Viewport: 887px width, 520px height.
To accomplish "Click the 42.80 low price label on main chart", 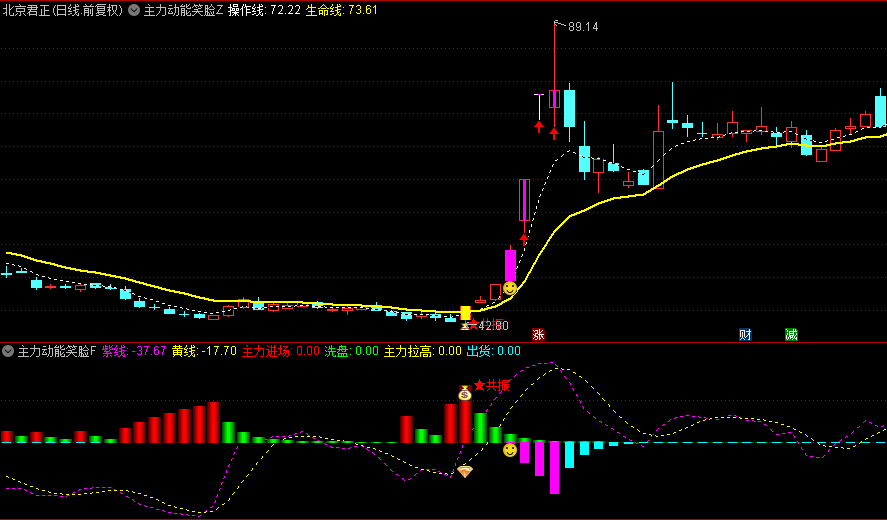I will tap(493, 326).
